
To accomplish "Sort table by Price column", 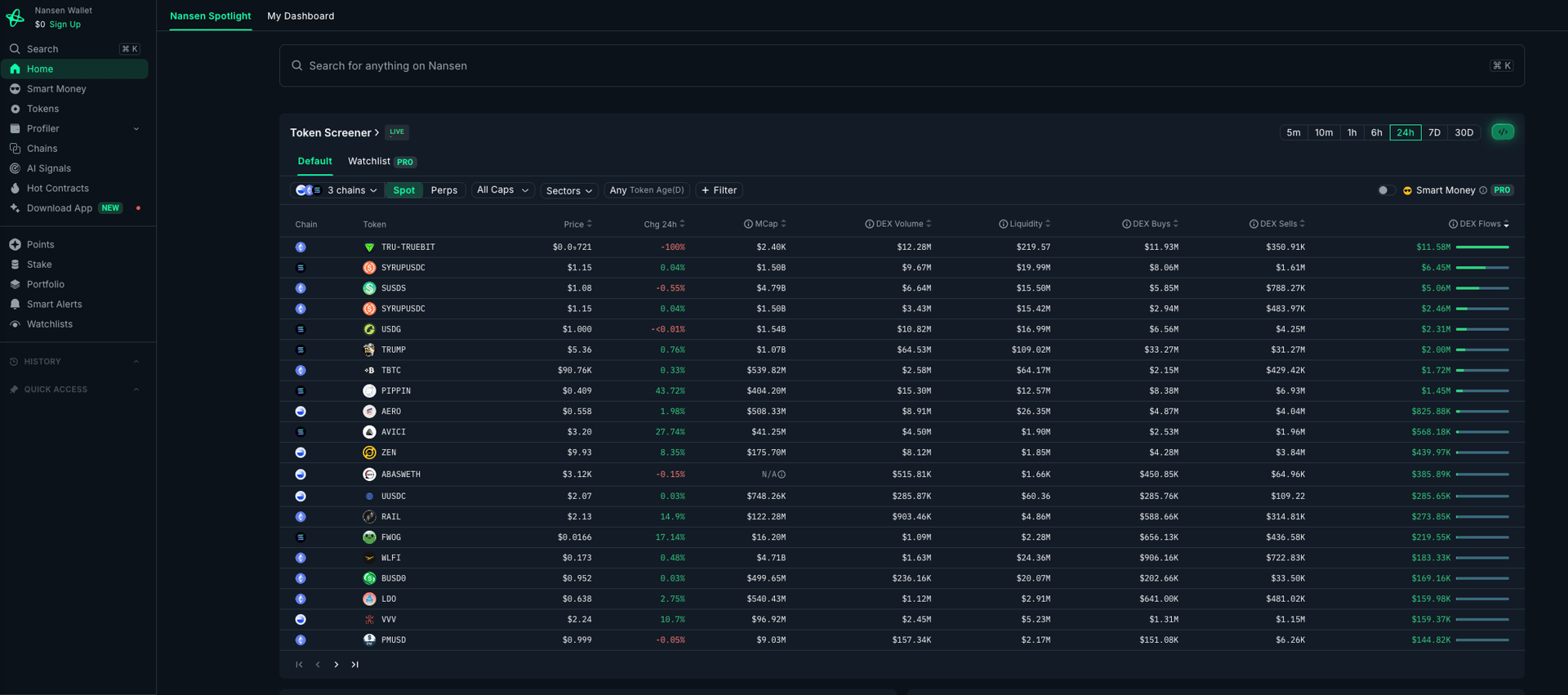I will (578, 224).
